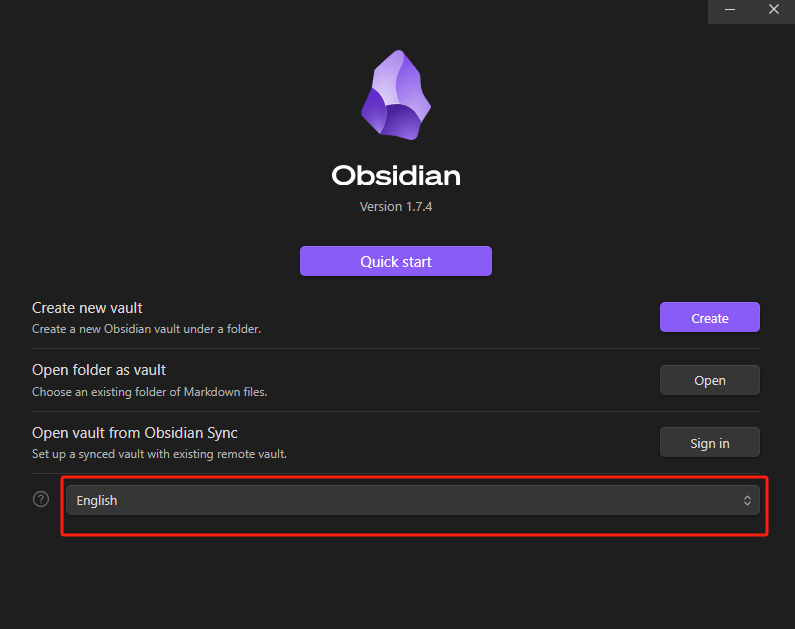This screenshot has width=795, height=629.
Task: Click the help question mark icon
Action: (41, 500)
